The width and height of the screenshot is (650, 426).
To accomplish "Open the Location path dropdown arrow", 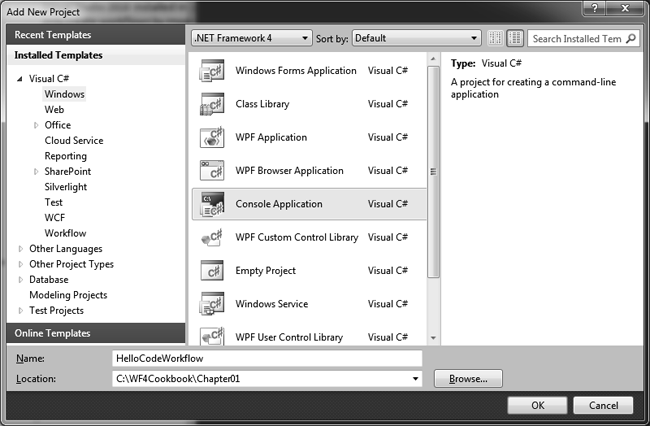I will coord(415,378).
